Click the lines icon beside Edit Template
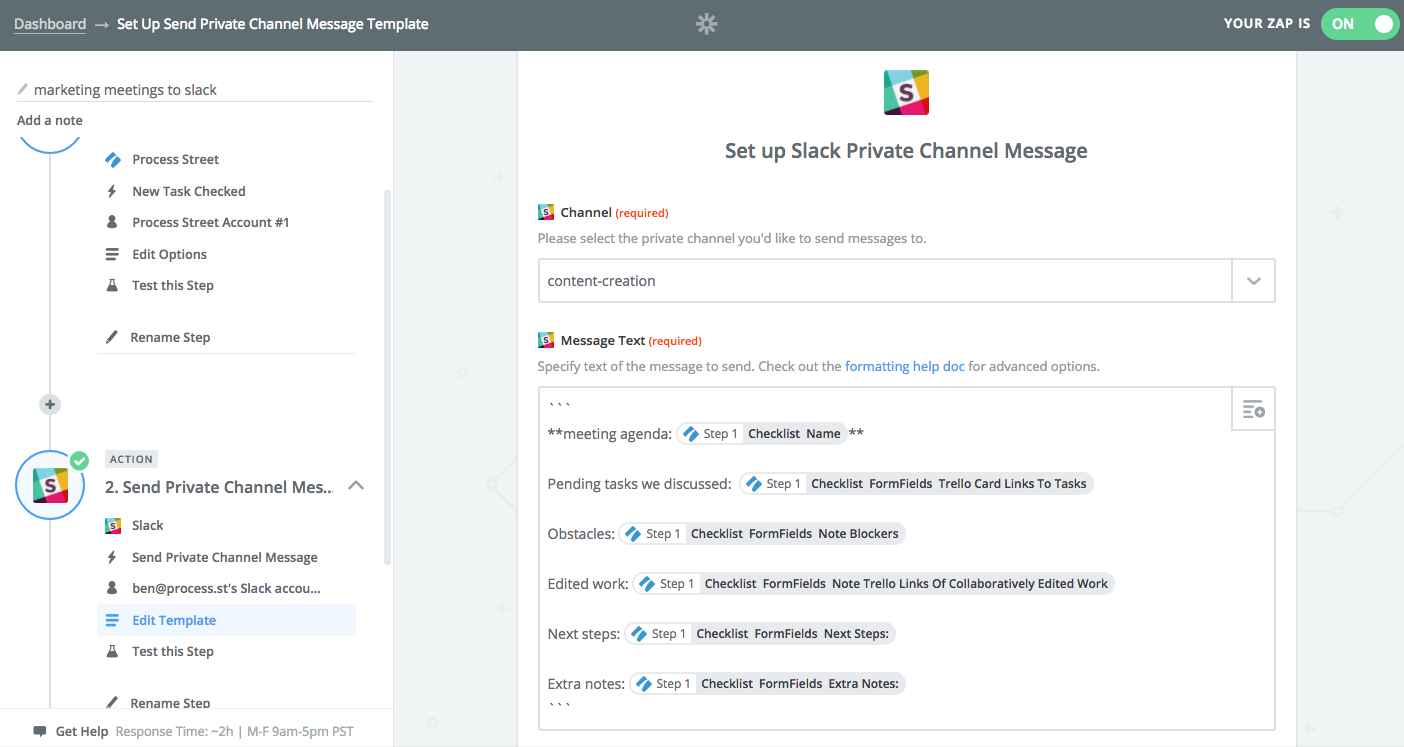 (x=112, y=620)
